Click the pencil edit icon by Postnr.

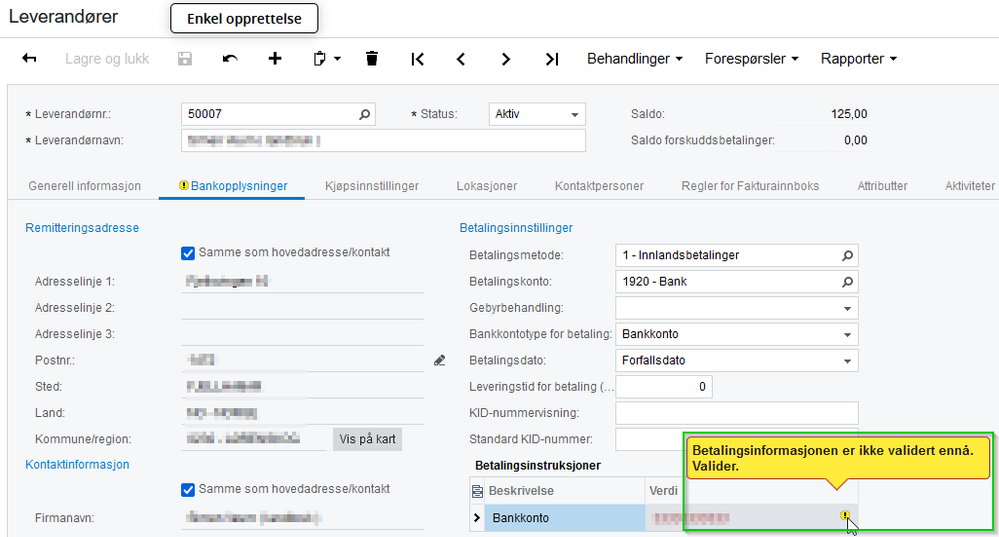coord(440,361)
